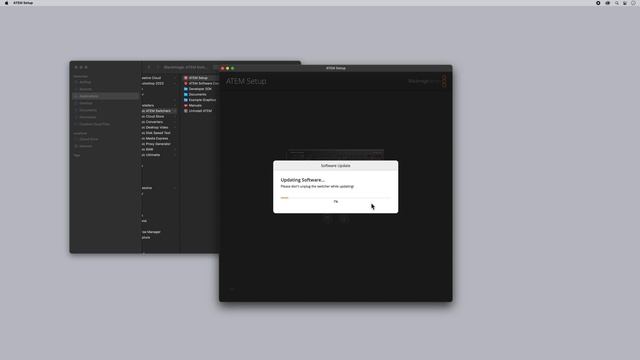This screenshot has height=360, width=640.
Task: Select the RAW folder row in Finder
Action: [159, 149]
